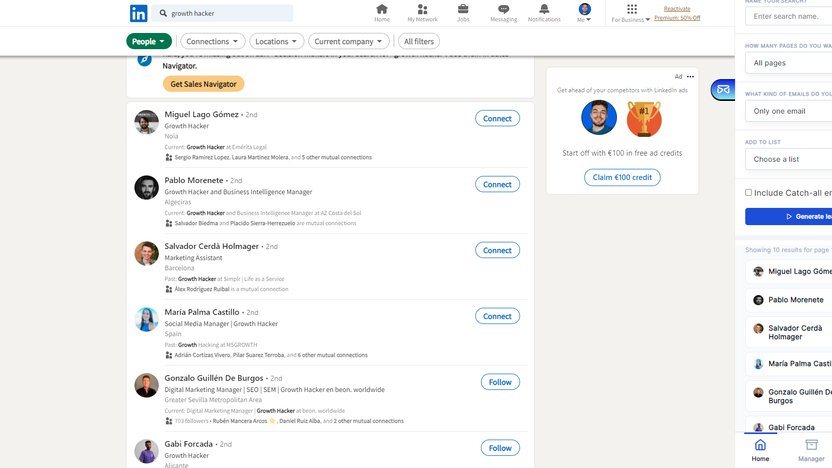Click Claim €100 credit button

coord(622,177)
